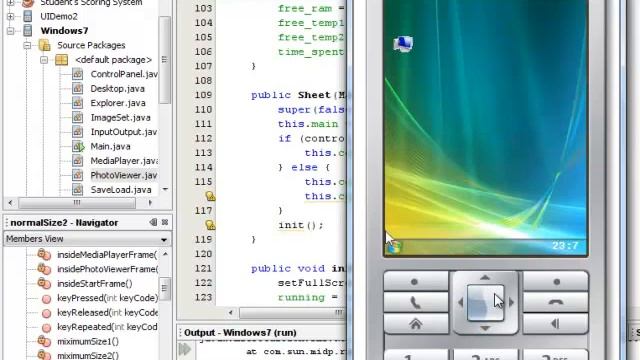Click the mimimumSize1 method icon
The width and height of the screenshot is (640, 360).
(x=44, y=341)
